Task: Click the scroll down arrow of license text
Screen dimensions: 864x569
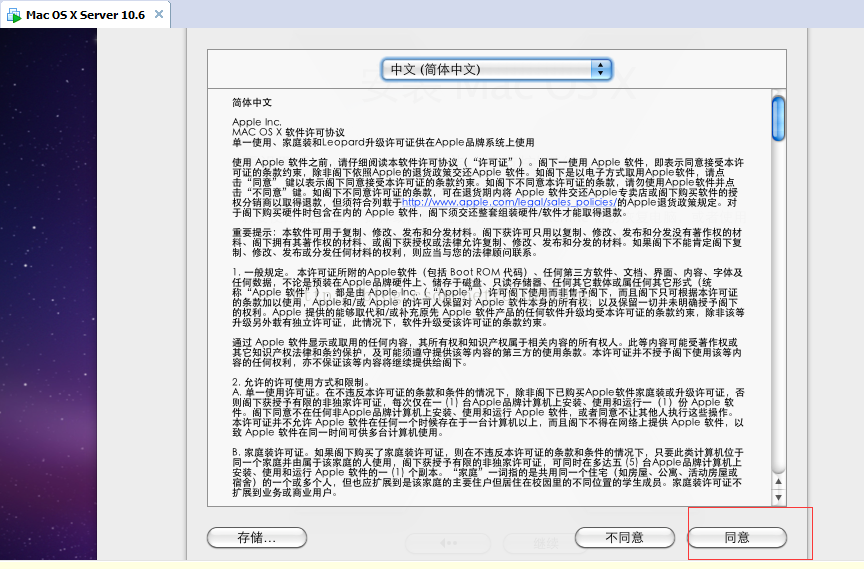Action: pyautogui.click(x=778, y=497)
